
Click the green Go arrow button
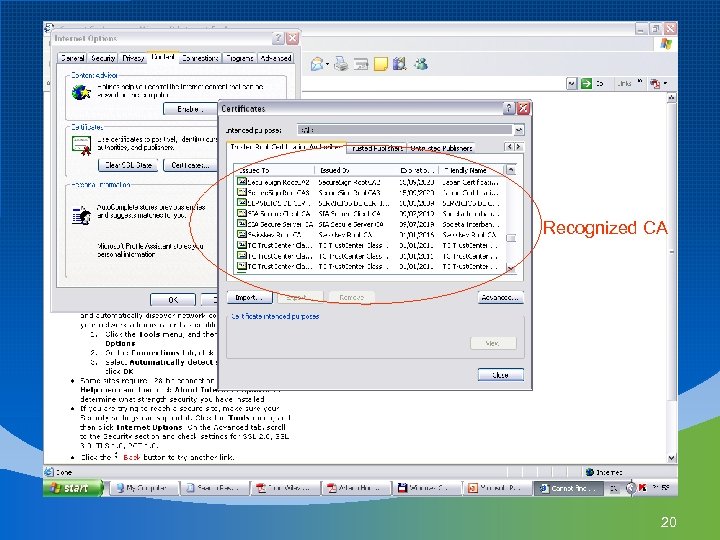click(586, 83)
